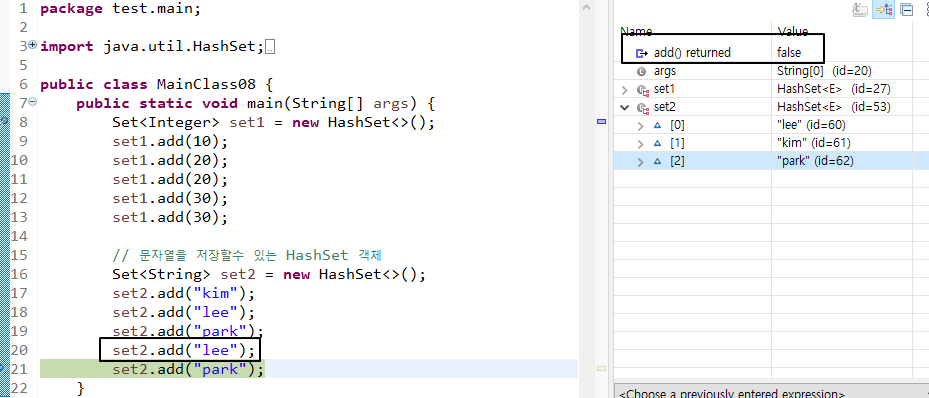Click the collapsed-imports box after HashSet import
The image size is (929, 398).
(x=270, y=47)
